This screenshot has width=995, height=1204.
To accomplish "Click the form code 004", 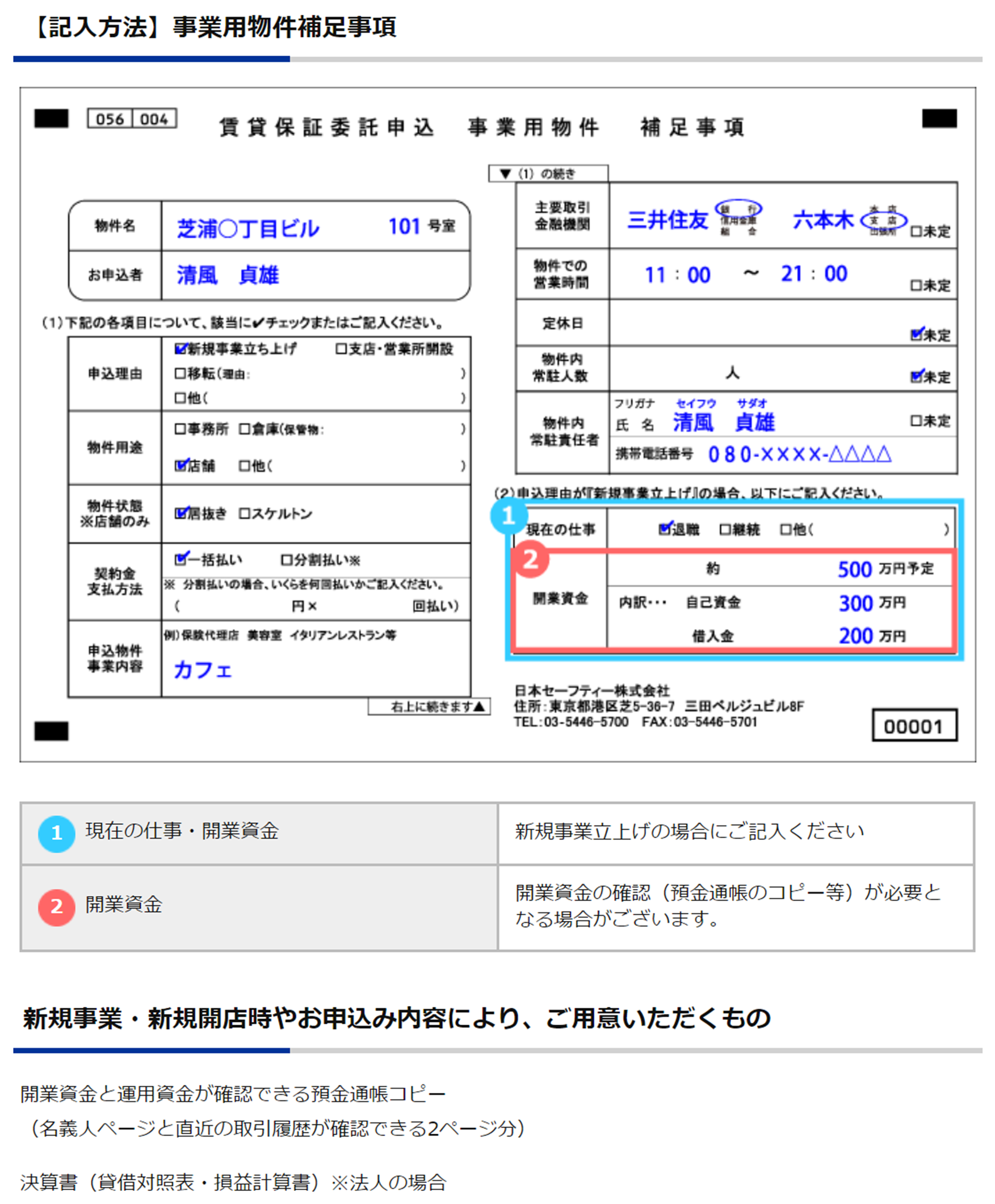I will [154, 119].
